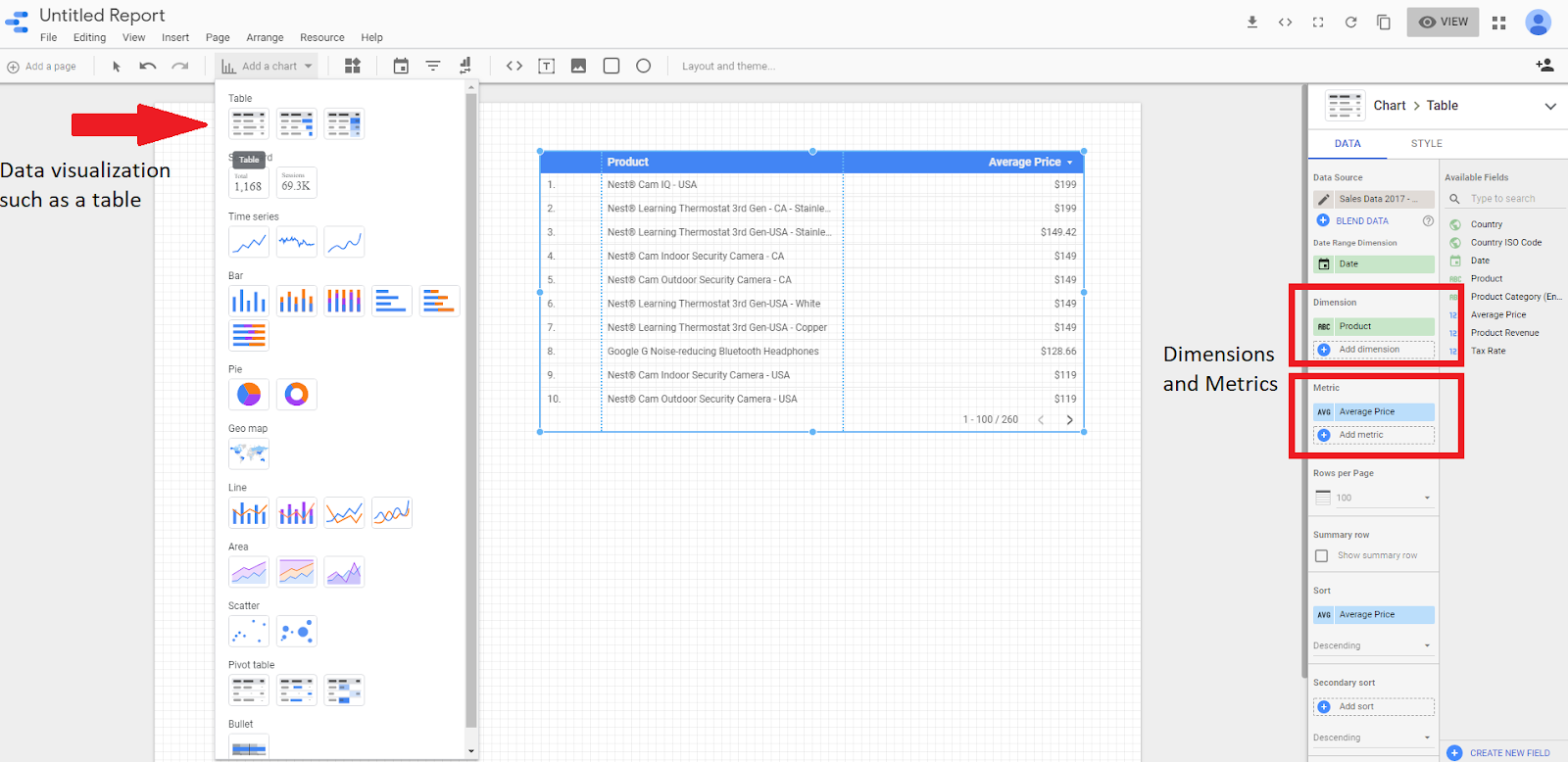This screenshot has height=762, width=1568.
Task: Select the rectangle shape tool
Action: point(612,66)
